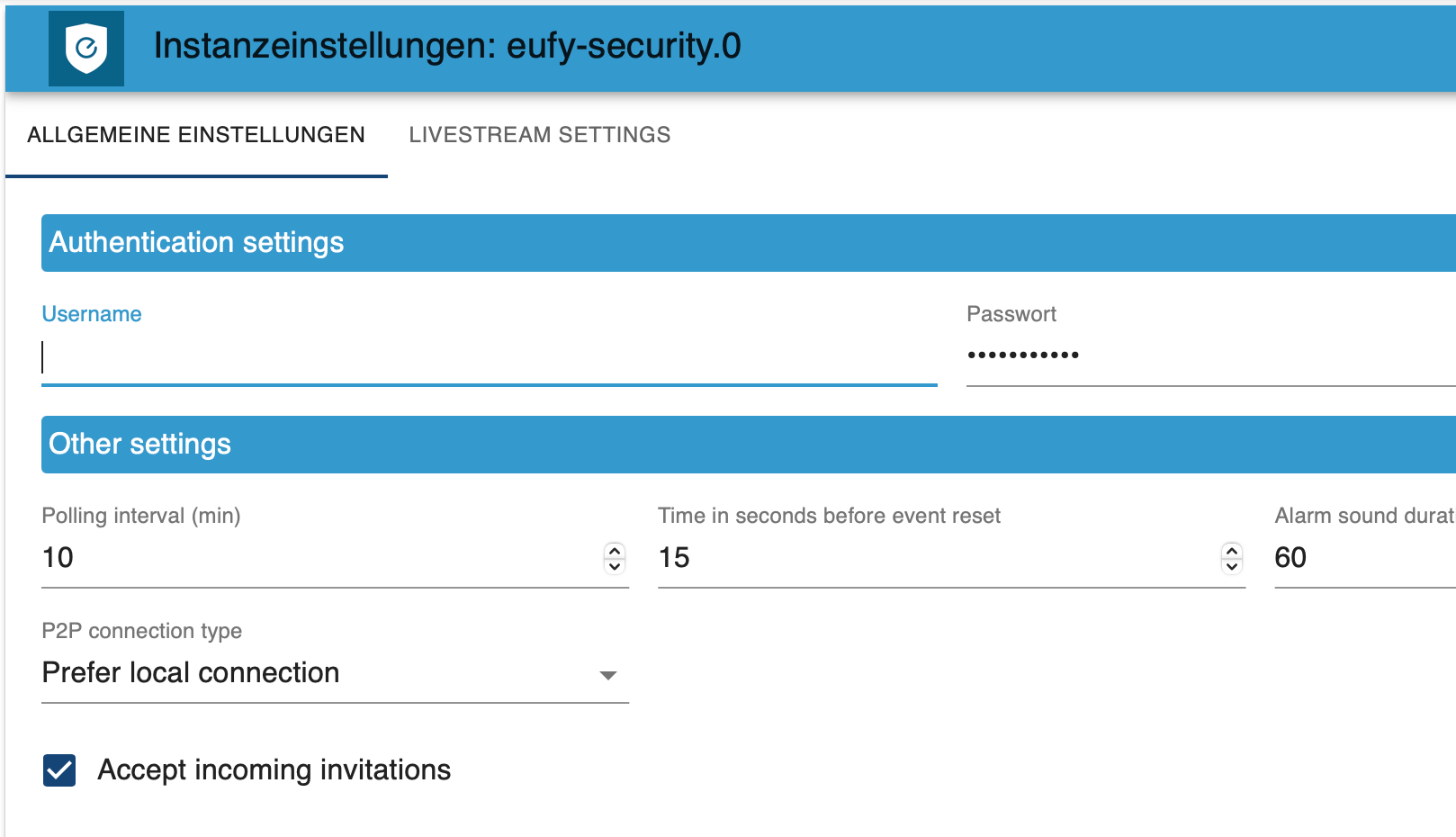
Task: Click the P2P connection type label
Action: coord(142,631)
